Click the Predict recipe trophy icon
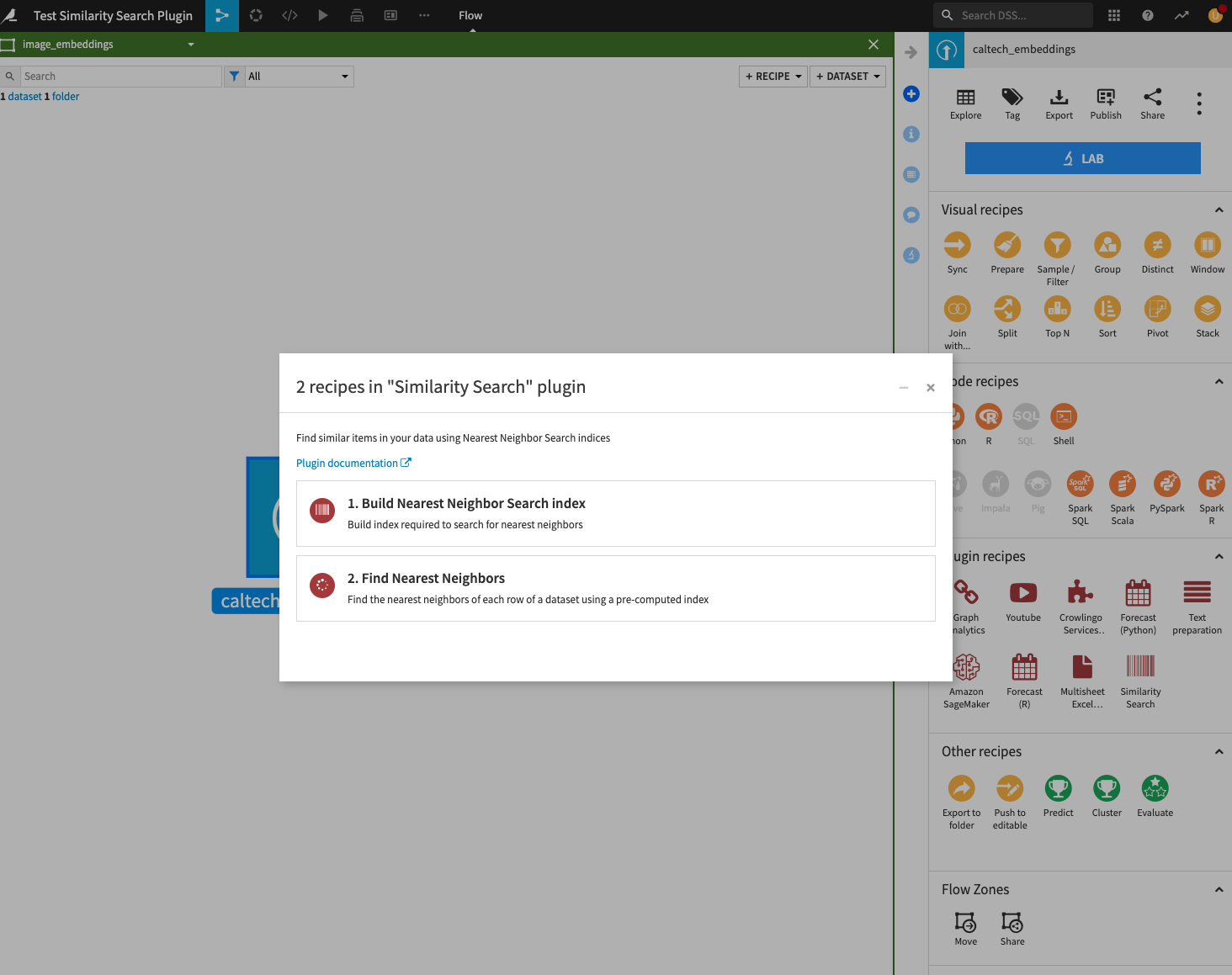Viewport: 1232px width, 975px height. point(1058,789)
